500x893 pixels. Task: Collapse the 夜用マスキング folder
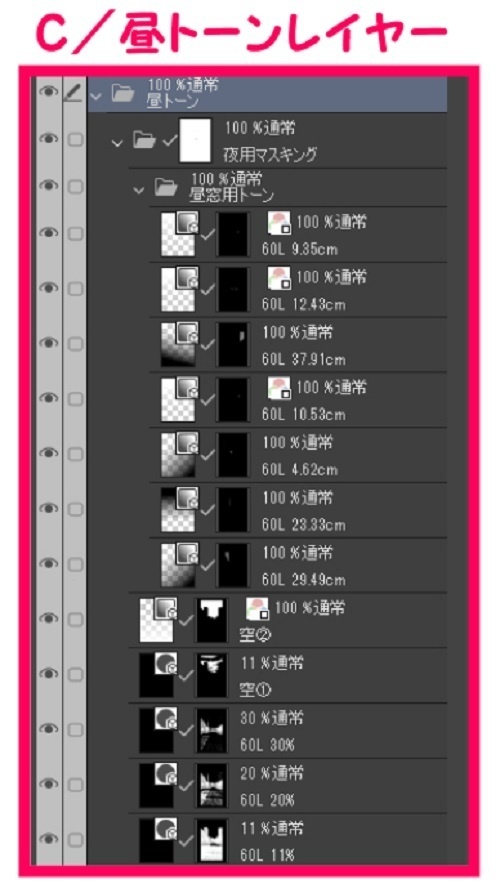click(117, 142)
